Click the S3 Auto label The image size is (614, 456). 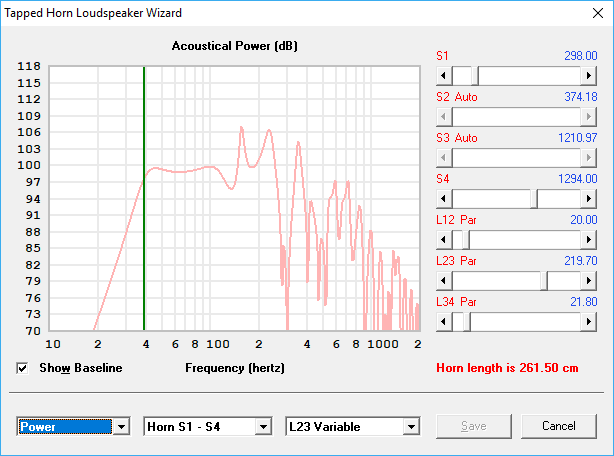pos(457,138)
